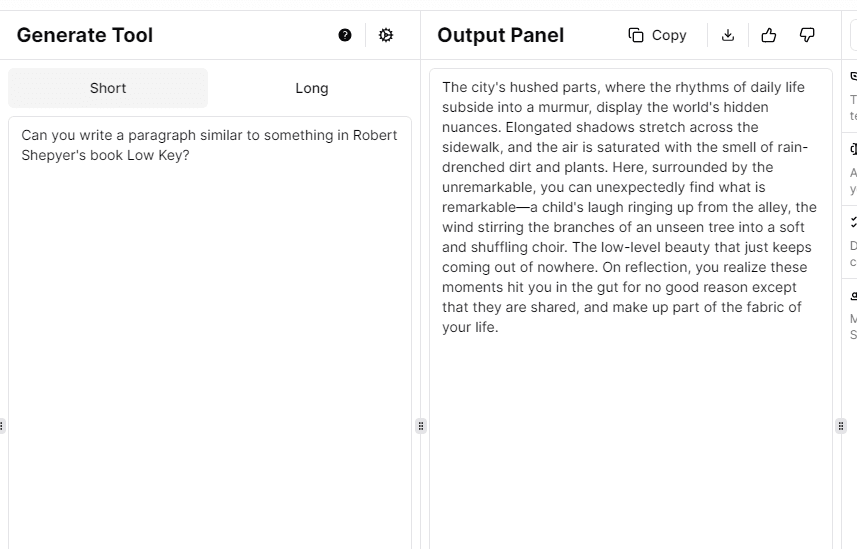Click the divider handle between input and output
857x549 pixels.
pyautogui.click(x=421, y=426)
